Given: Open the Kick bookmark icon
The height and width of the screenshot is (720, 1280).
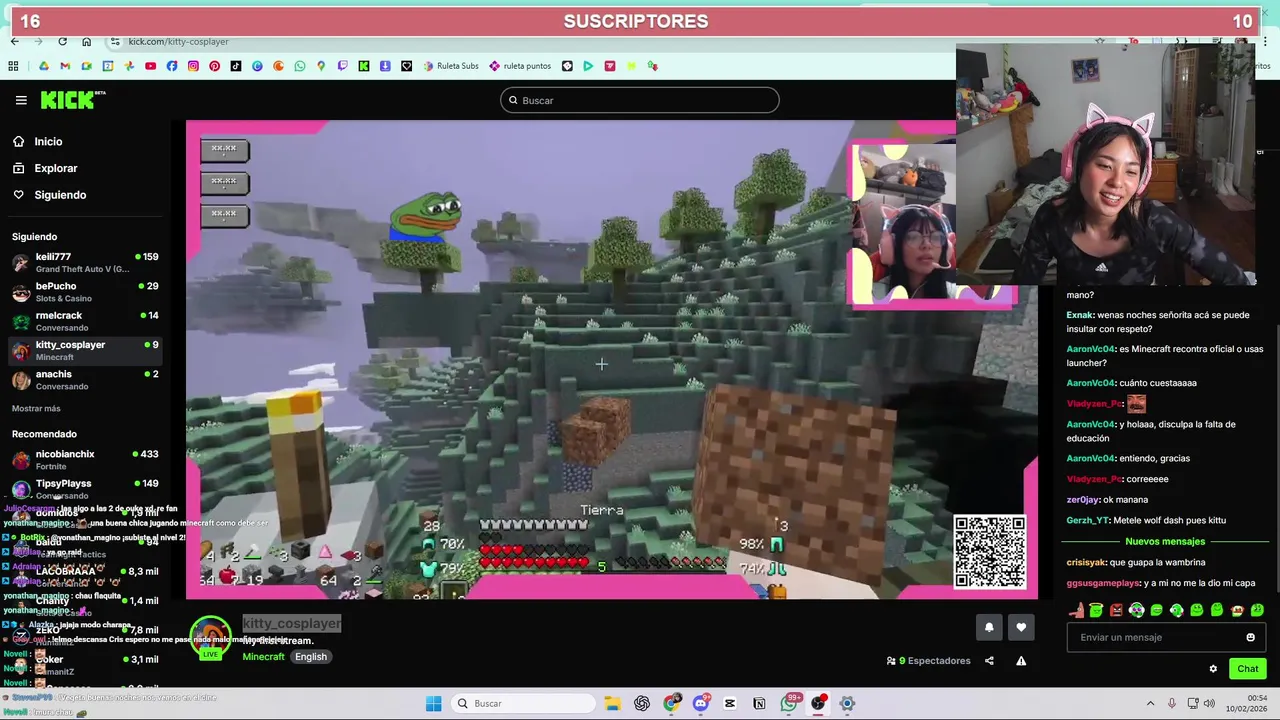Looking at the screenshot, I should [364, 66].
